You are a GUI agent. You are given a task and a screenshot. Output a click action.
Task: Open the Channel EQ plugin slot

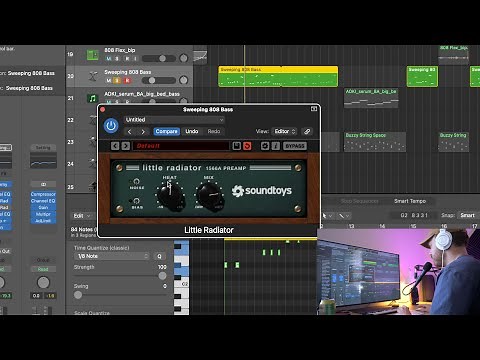[x=43, y=201]
